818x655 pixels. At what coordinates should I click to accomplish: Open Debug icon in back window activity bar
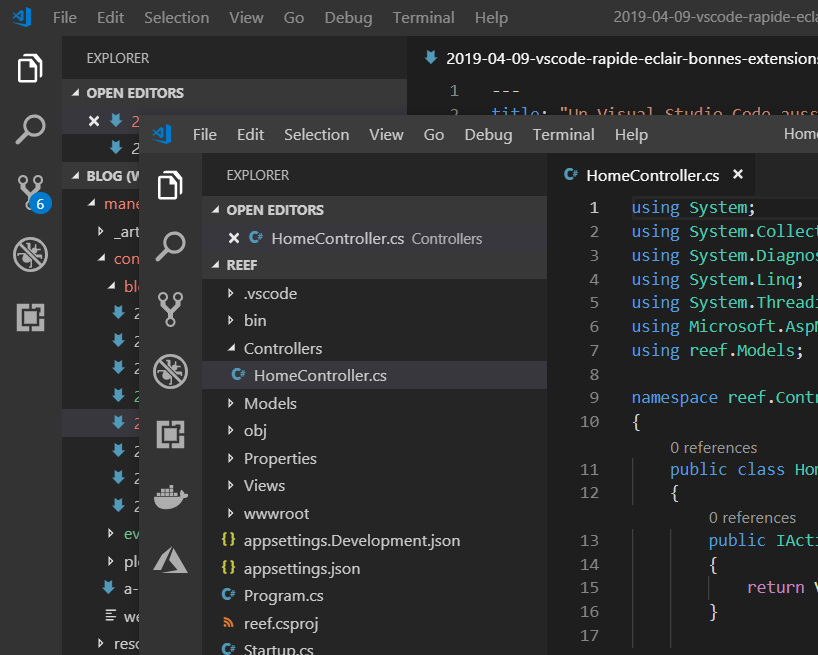[x=30, y=254]
